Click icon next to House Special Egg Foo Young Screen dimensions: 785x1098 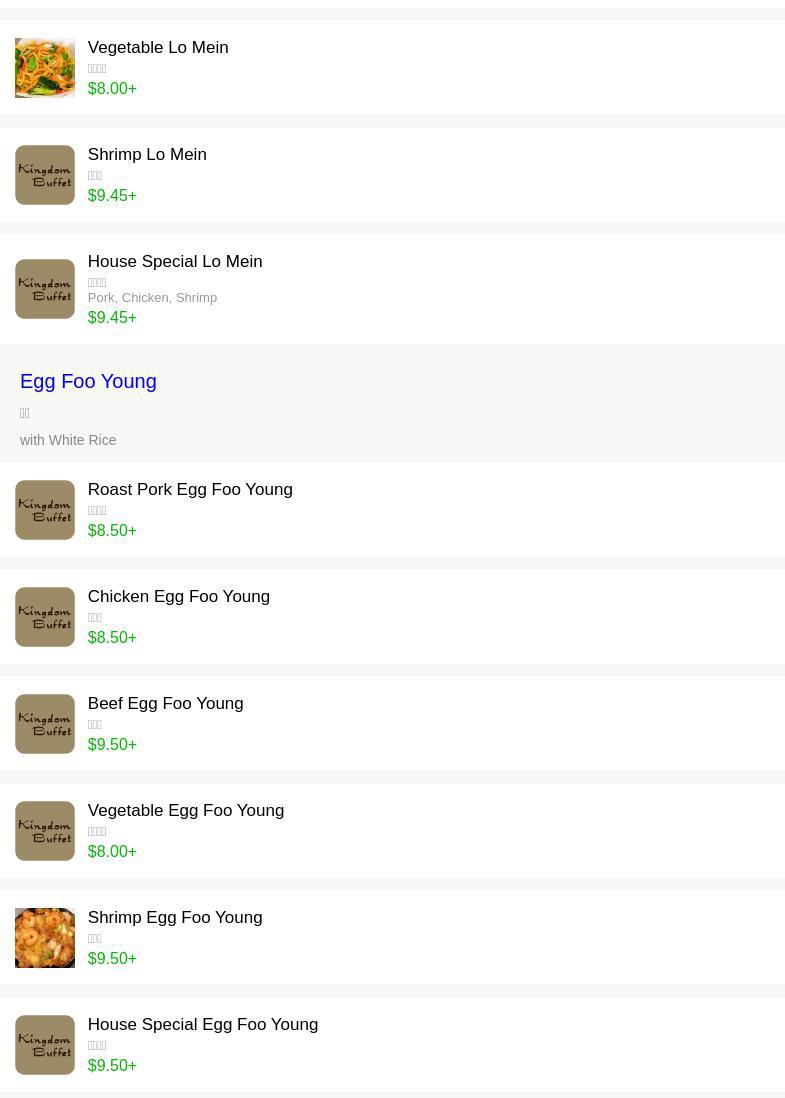(x=45, y=1045)
